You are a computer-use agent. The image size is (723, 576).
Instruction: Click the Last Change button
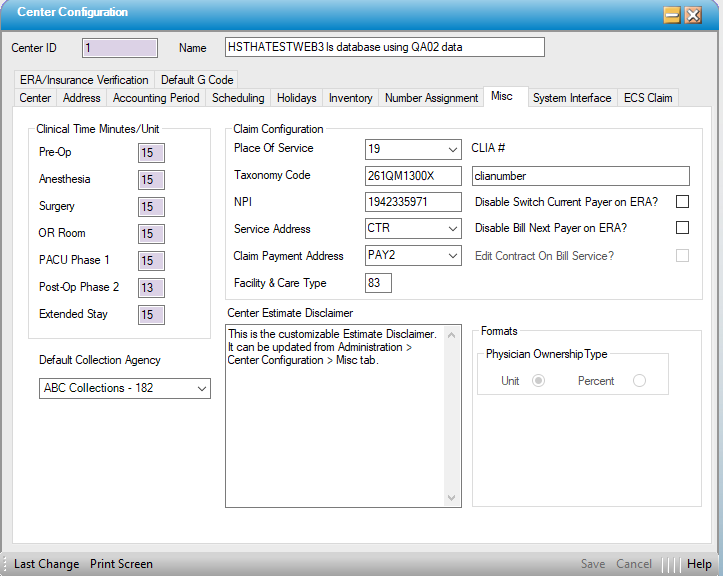pyautogui.click(x=47, y=564)
